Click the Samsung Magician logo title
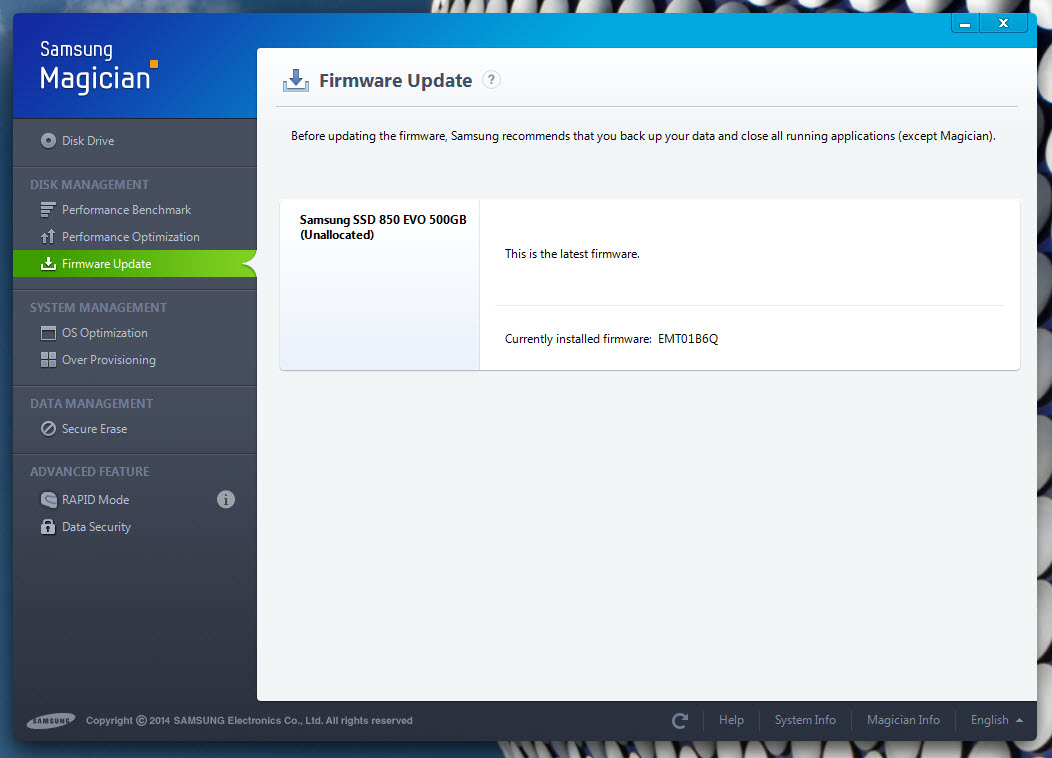Screen dimensions: 1052x758 pos(98,66)
